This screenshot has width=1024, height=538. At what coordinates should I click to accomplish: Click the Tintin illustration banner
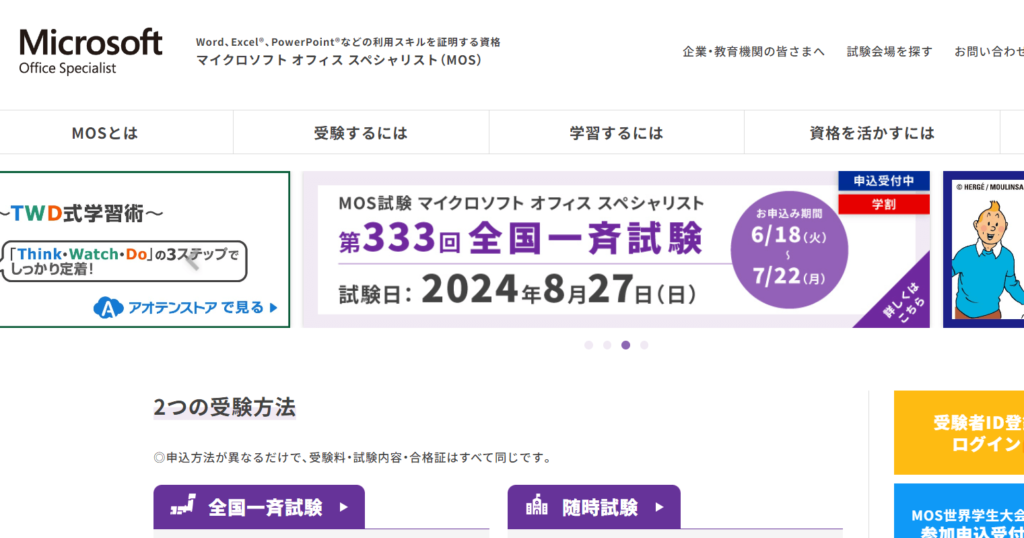point(983,250)
